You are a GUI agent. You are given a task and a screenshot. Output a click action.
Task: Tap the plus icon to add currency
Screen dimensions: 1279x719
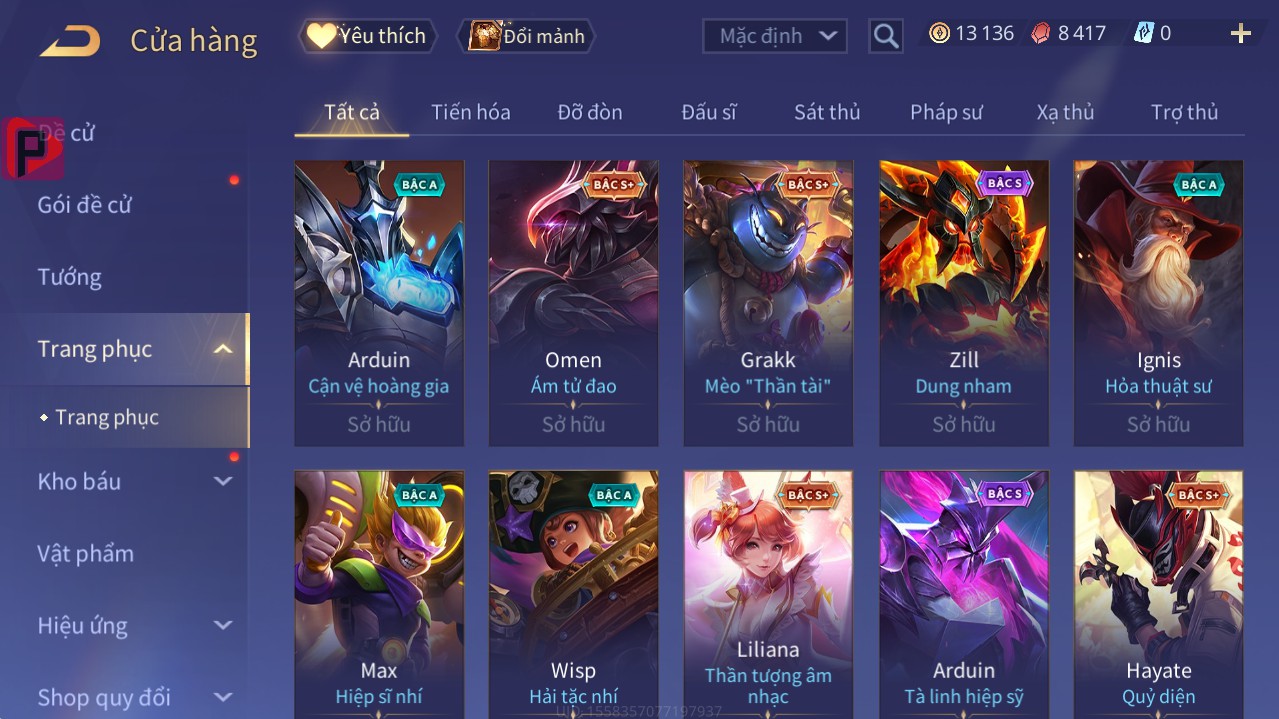1241,34
